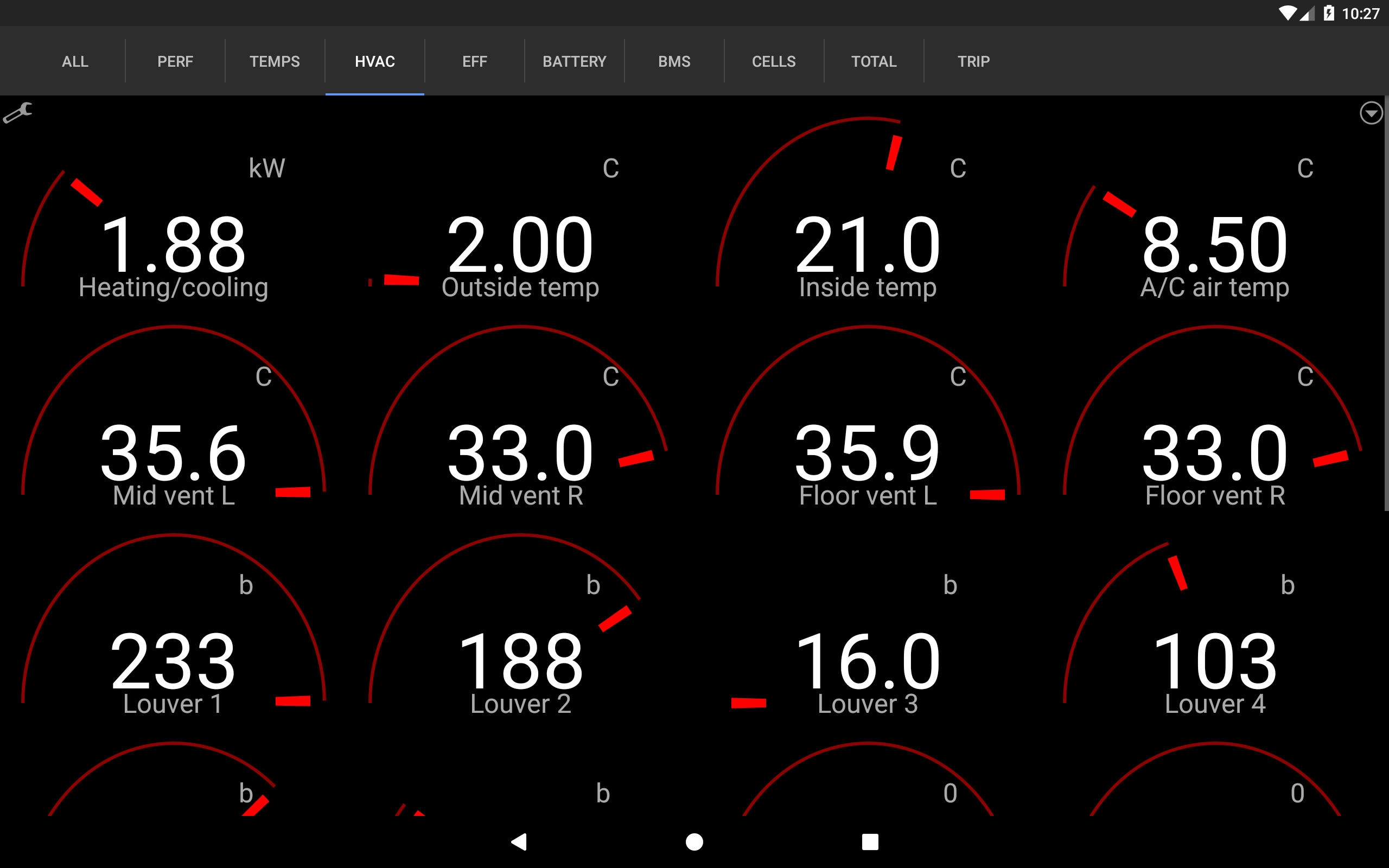This screenshot has width=1389, height=868.
Task: Select the Heating/cooling gauge value 1.88
Action: 173,246
